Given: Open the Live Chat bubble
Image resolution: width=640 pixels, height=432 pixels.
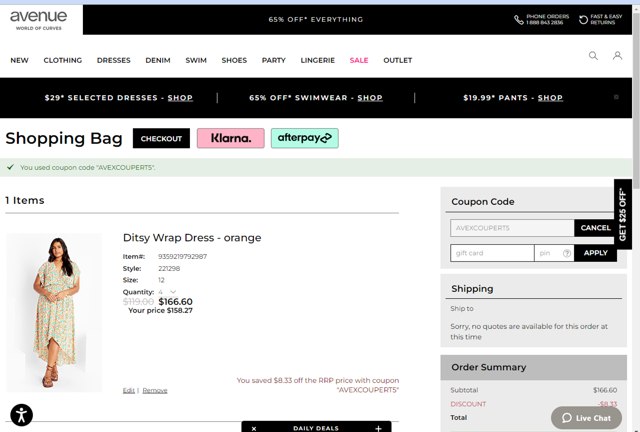Looking at the screenshot, I should 586,418.
